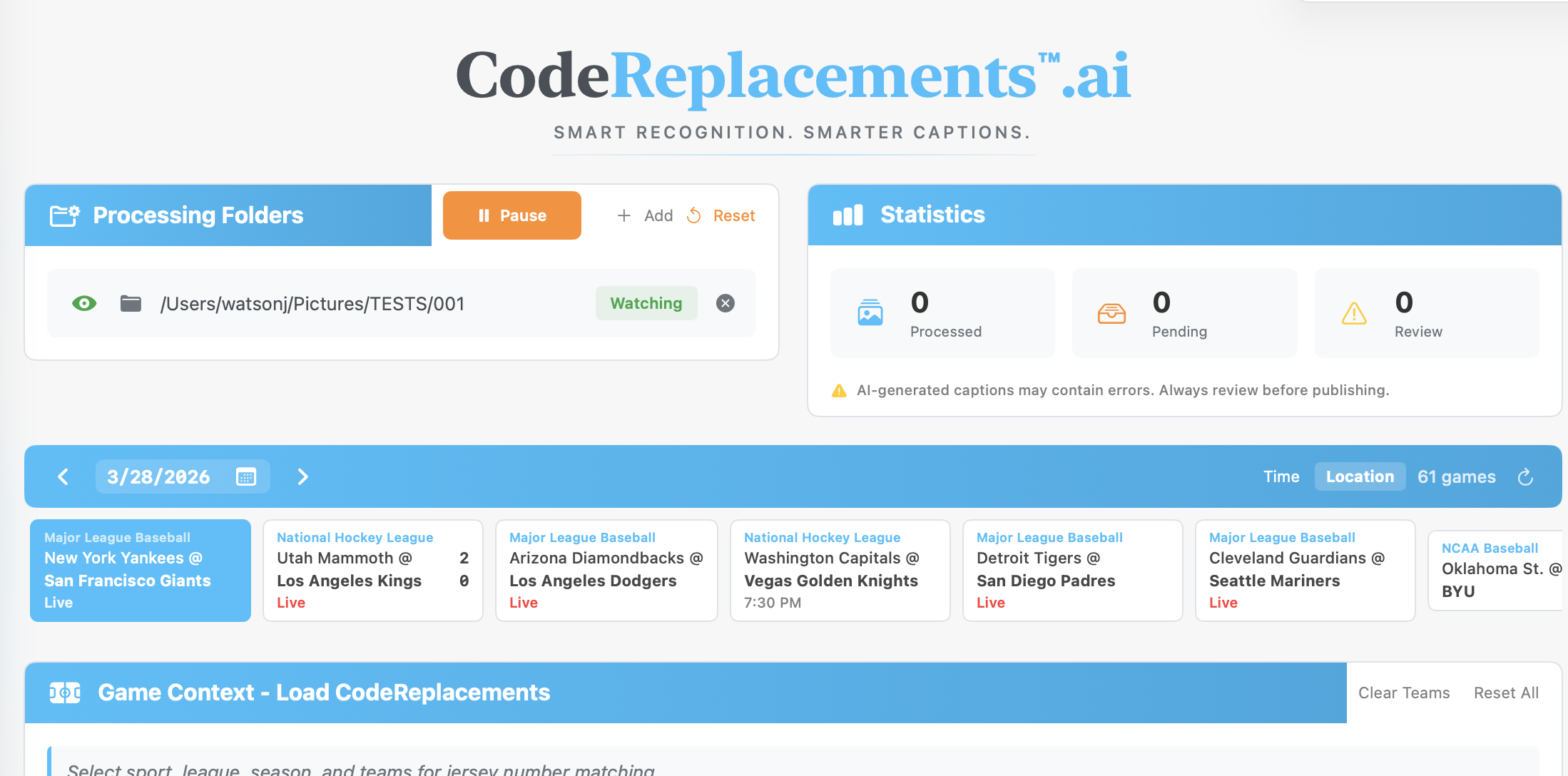The image size is (1568, 776).
Task: Go to previous day with left chevron
Action: 63,476
